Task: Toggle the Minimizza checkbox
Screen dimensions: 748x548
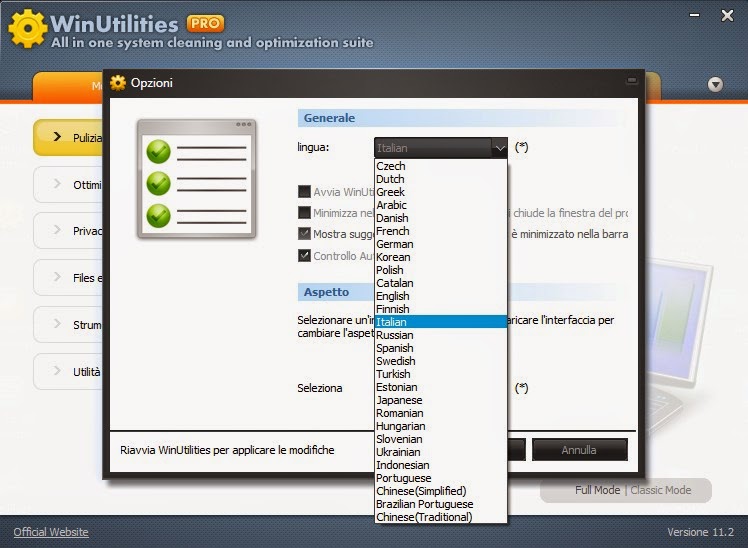Action: pos(304,212)
